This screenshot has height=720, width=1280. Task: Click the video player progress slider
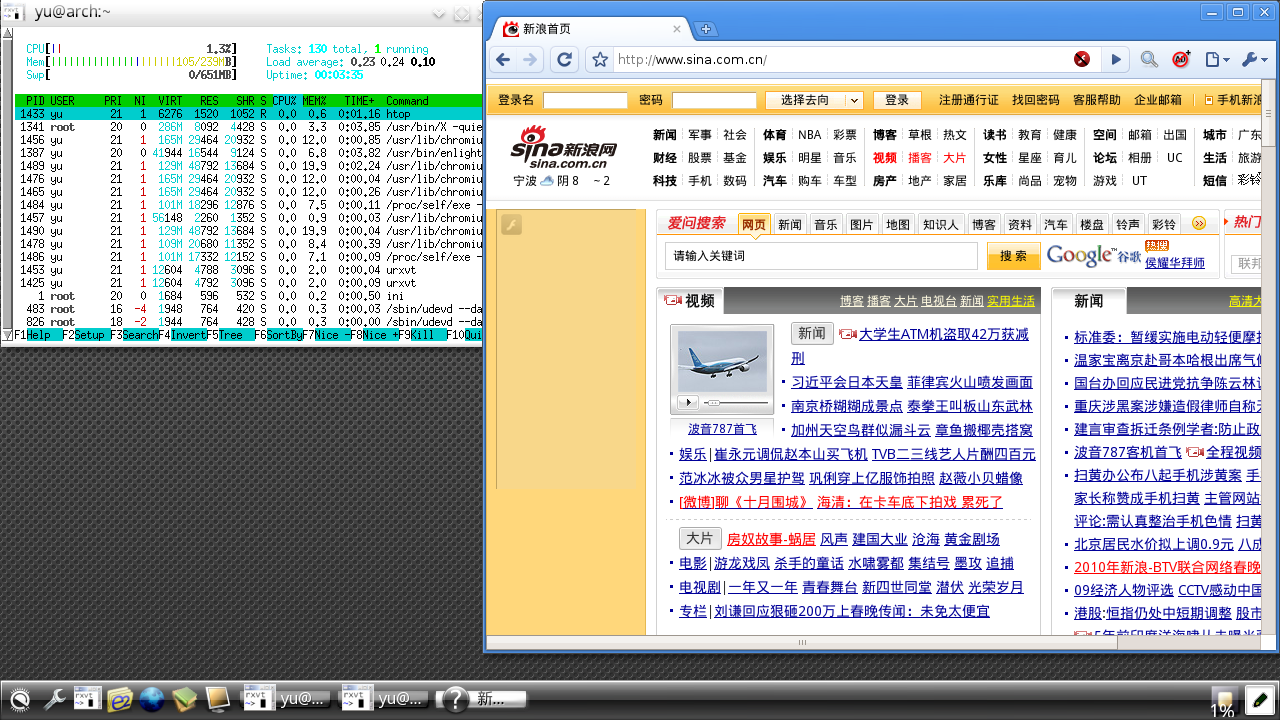point(734,402)
